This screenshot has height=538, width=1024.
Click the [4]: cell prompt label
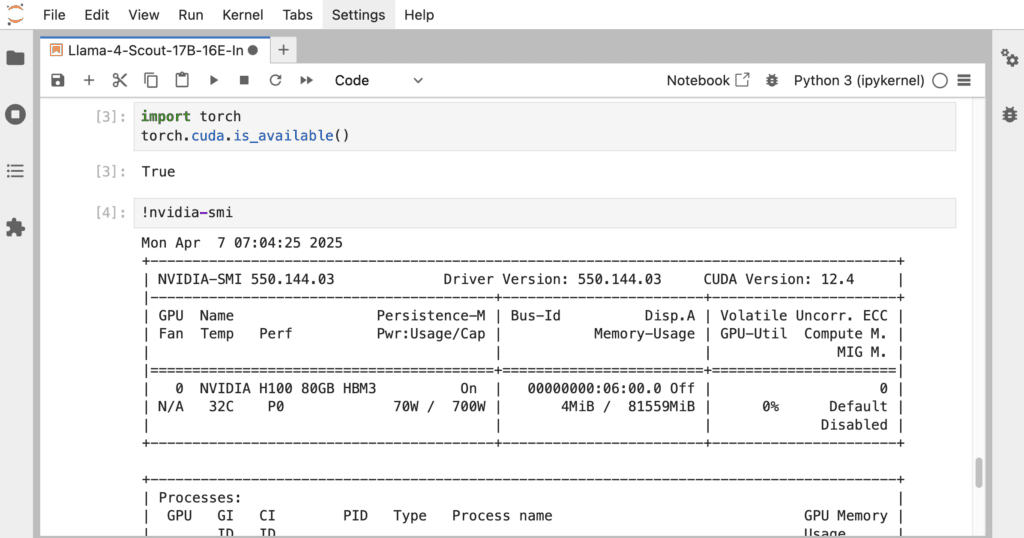click(110, 213)
